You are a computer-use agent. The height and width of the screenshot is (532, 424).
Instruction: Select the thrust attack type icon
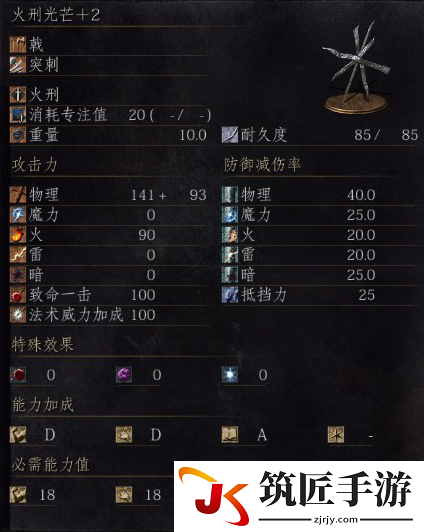[x=18, y=65]
